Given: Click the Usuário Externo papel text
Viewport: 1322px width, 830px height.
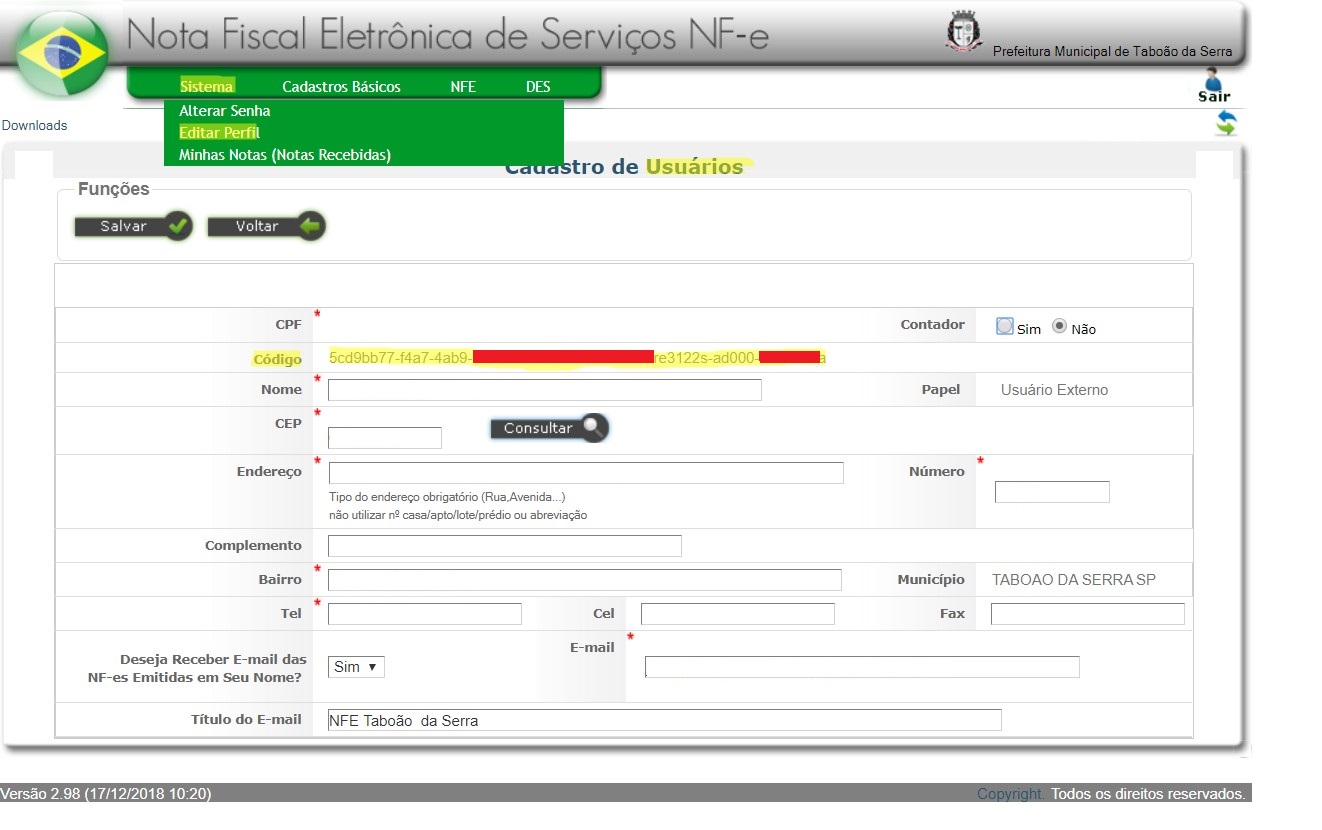Looking at the screenshot, I should pos(1054,390).
